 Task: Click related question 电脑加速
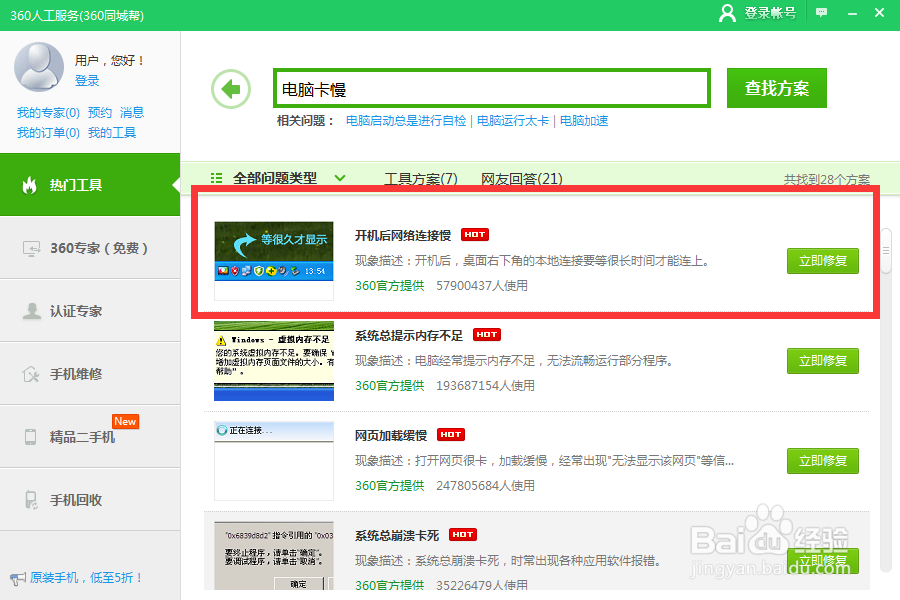584,121
